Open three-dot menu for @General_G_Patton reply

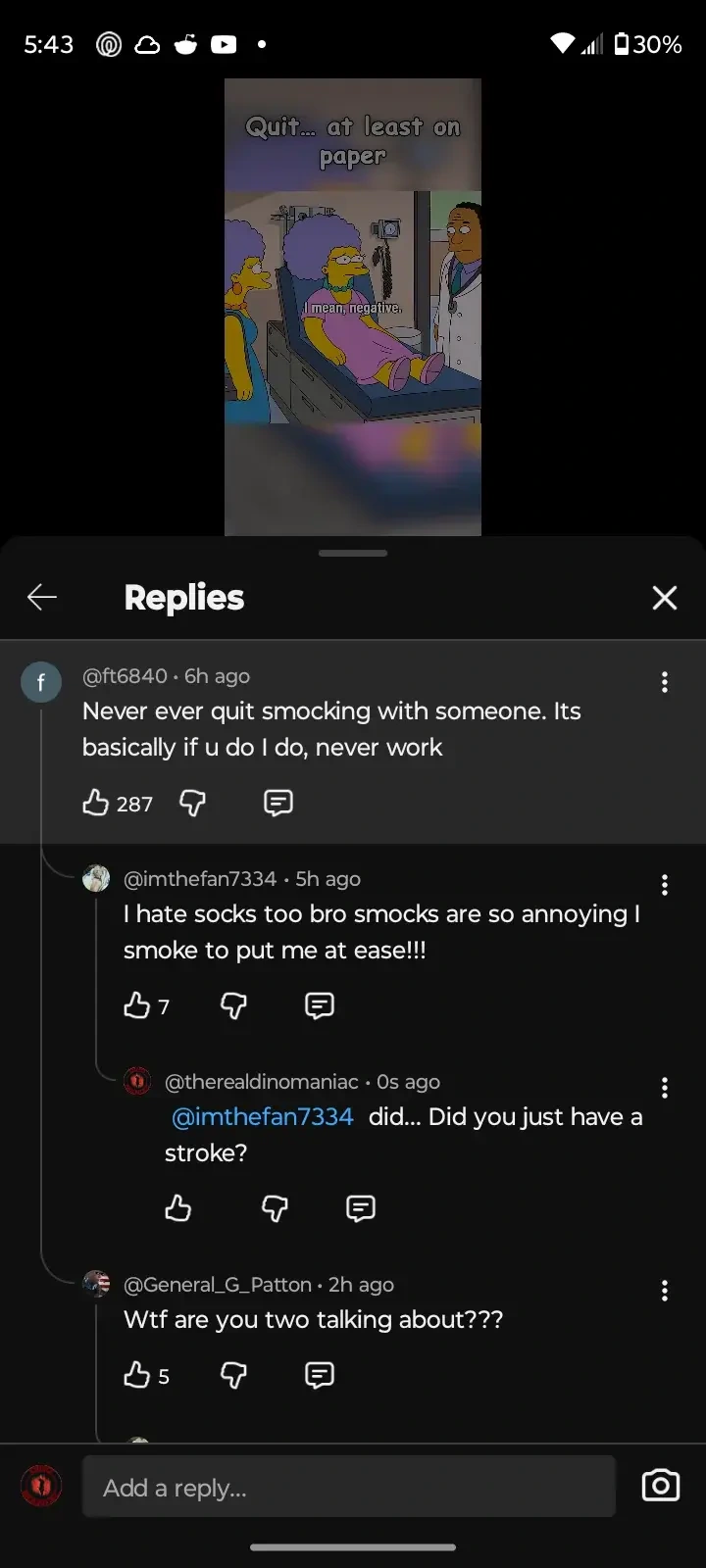665,1291
